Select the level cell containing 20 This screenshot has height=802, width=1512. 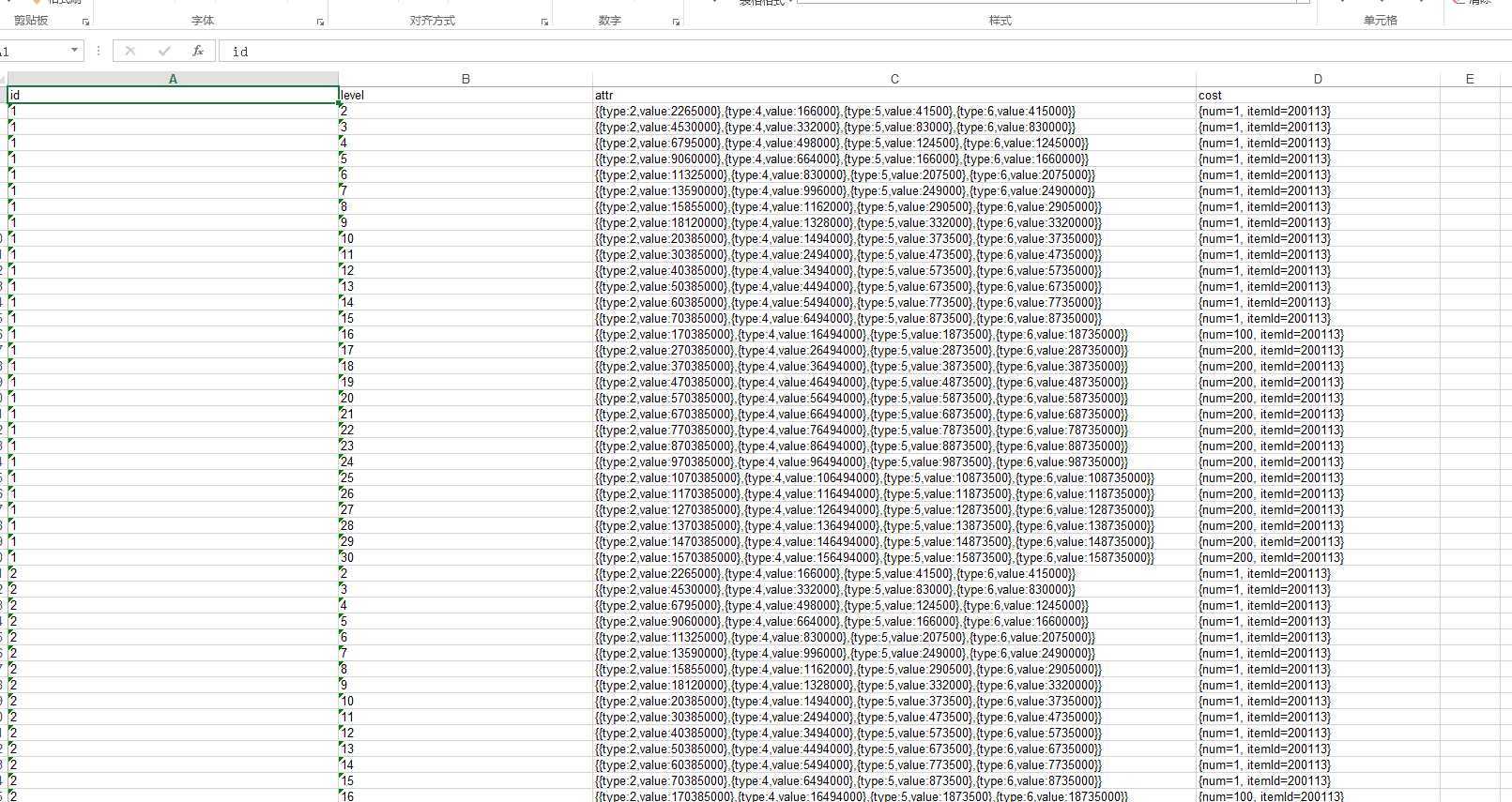click(x=466, y=398)
